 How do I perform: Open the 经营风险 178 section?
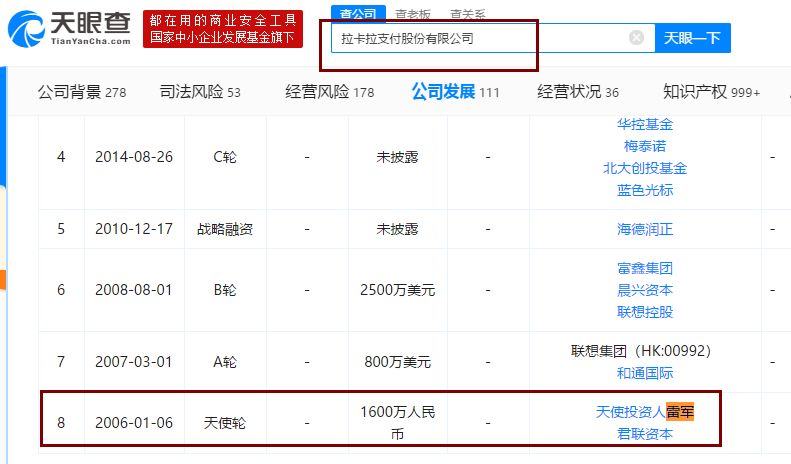point(329,92)
